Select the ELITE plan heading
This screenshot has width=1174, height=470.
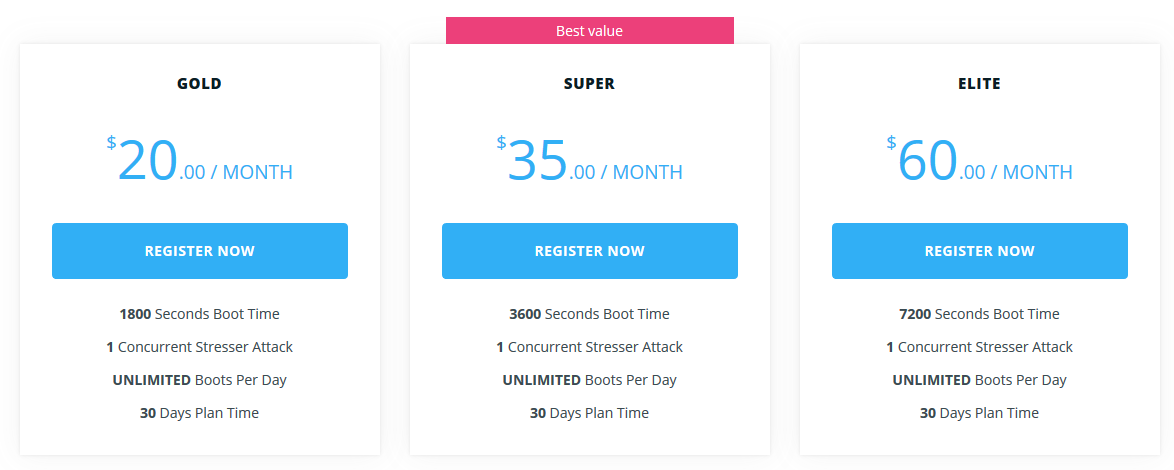[979, 84]
